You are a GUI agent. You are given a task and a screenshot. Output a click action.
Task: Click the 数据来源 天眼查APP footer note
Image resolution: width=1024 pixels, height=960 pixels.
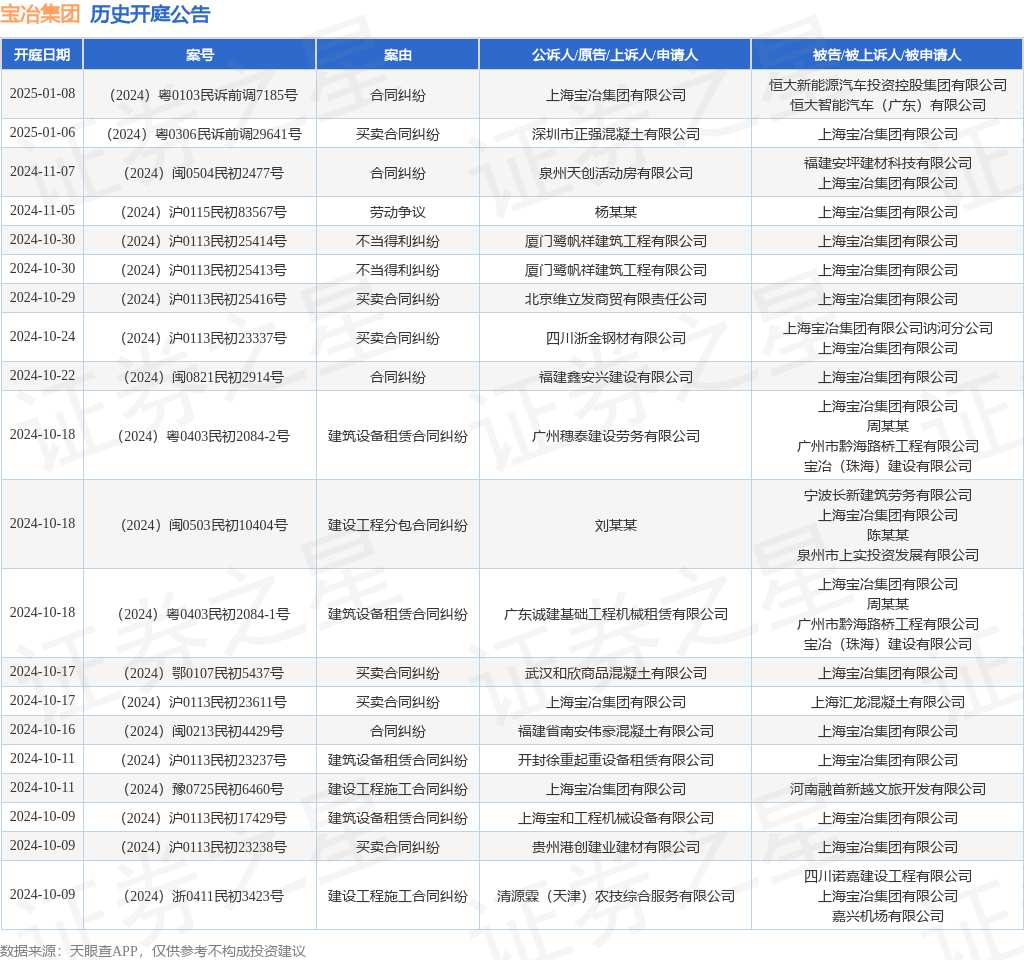152,951
